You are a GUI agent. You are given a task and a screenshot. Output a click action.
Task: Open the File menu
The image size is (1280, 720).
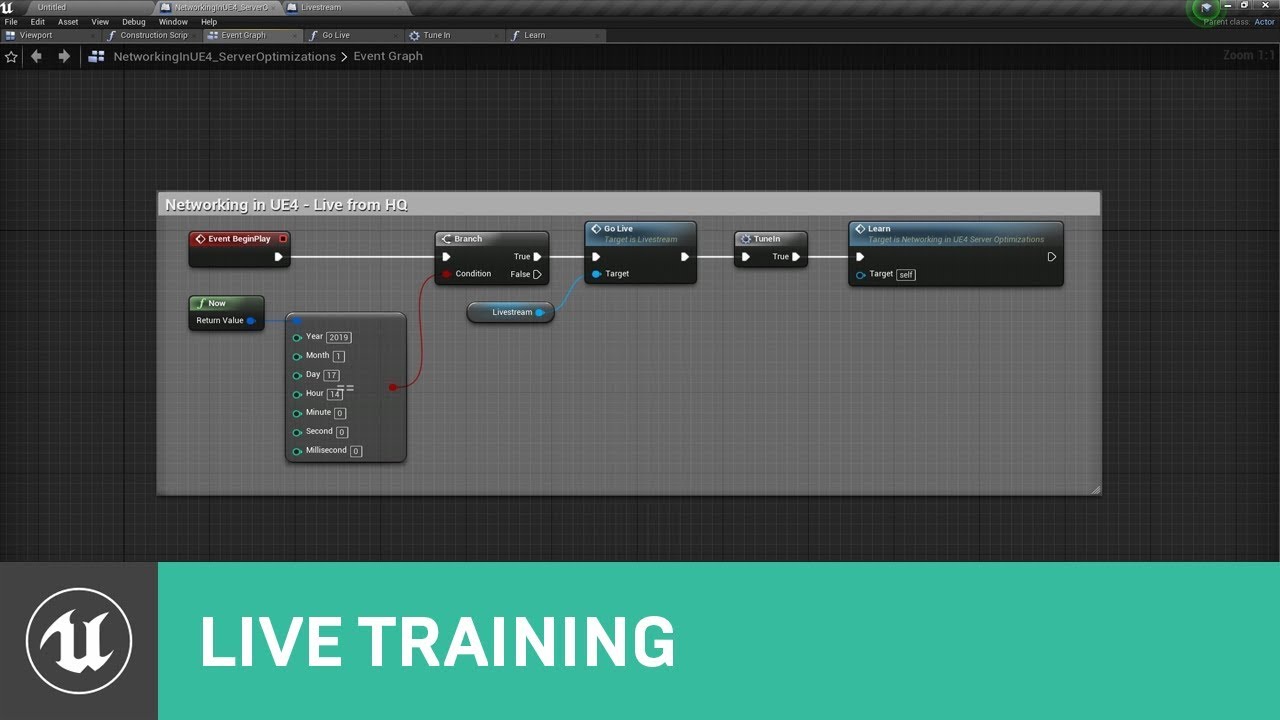click(11, 21)
